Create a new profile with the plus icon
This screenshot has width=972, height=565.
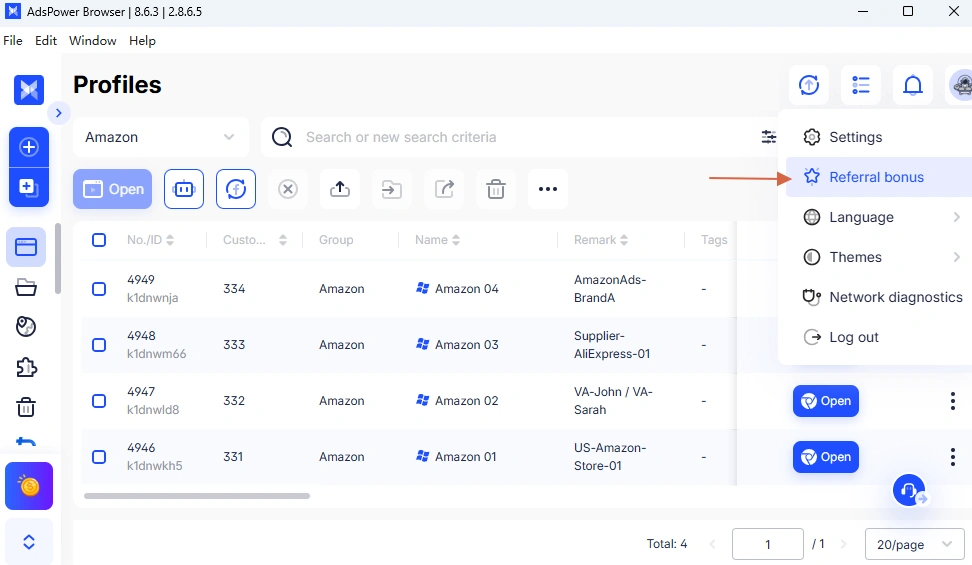point(29,147)
